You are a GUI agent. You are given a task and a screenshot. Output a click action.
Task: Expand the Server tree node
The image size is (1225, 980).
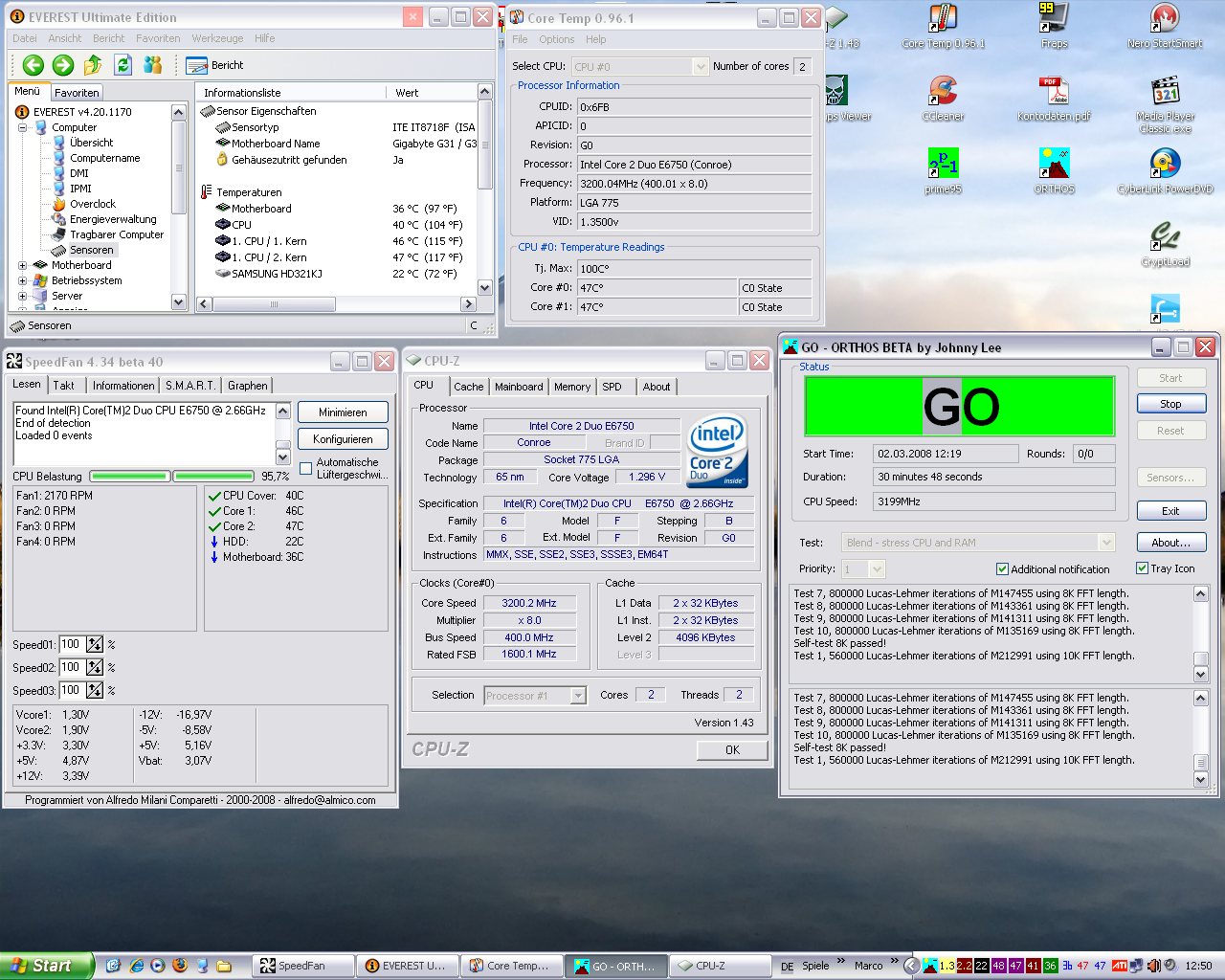coord(22,296)
